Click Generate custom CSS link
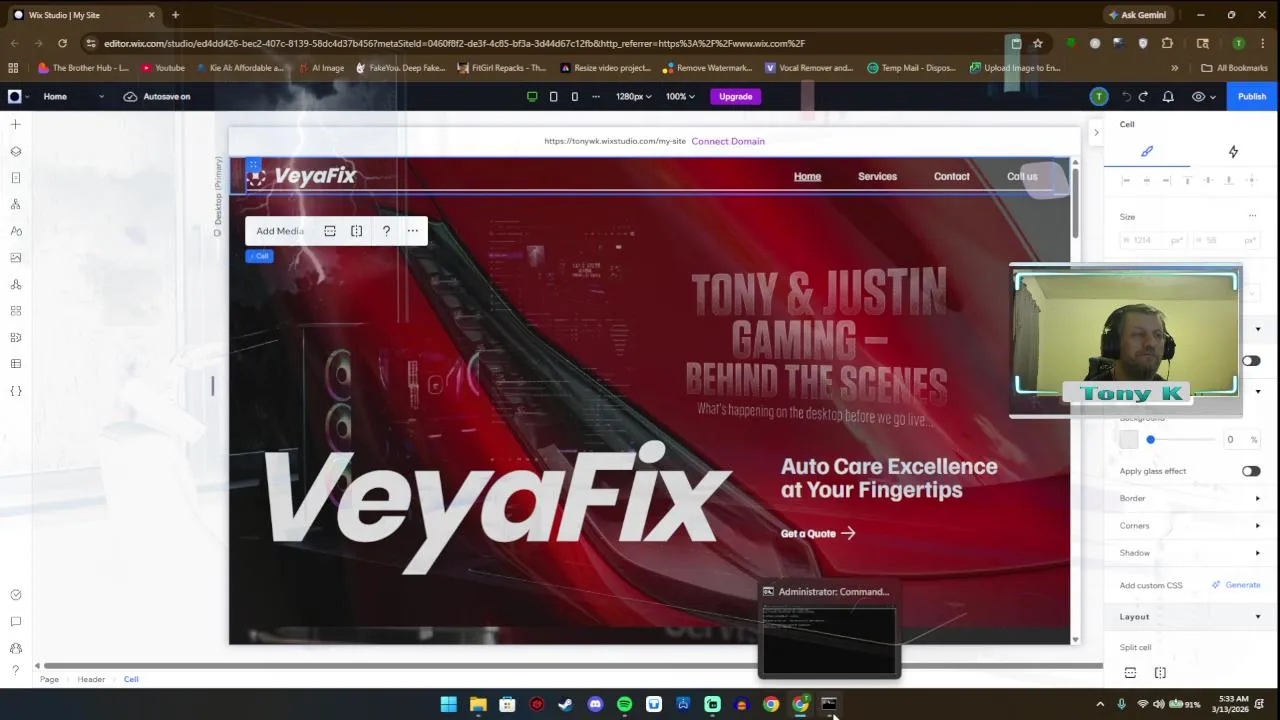The width and height of the screenshot is (1280, 720). coord(1237,585)
